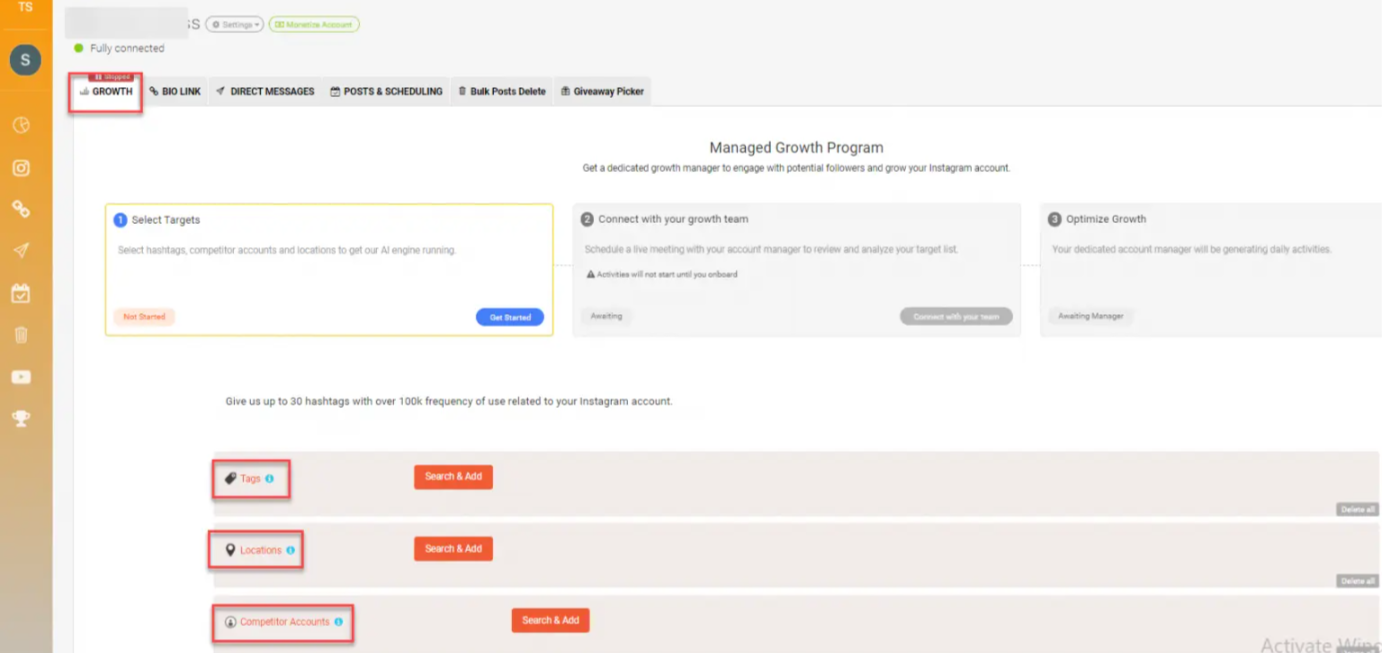
Task: Switch to Bulk Posts Delete tab
Action: (x=502, y=91)
